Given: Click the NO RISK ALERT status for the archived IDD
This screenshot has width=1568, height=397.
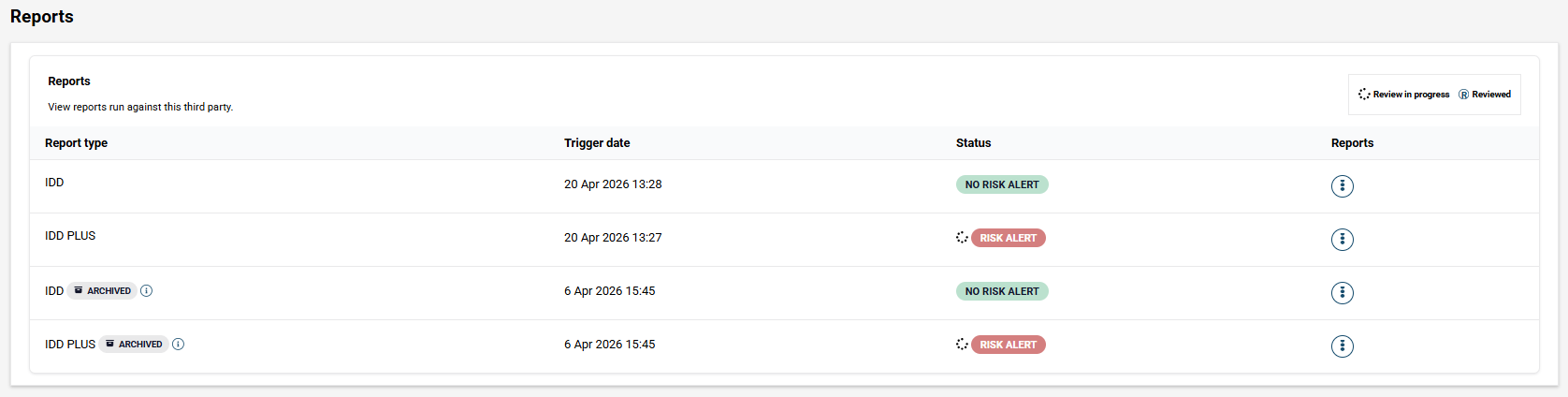Looking at the screenshot, I should point(1002,291).
